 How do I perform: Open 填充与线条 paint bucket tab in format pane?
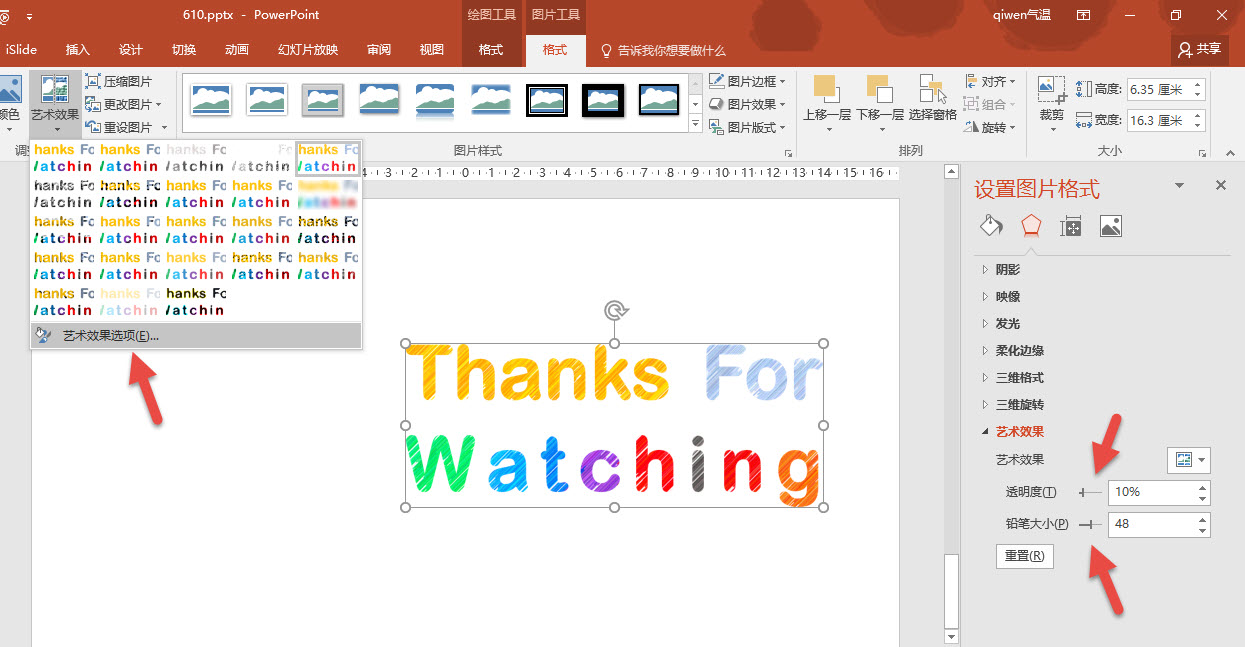[x=991, y=226]
